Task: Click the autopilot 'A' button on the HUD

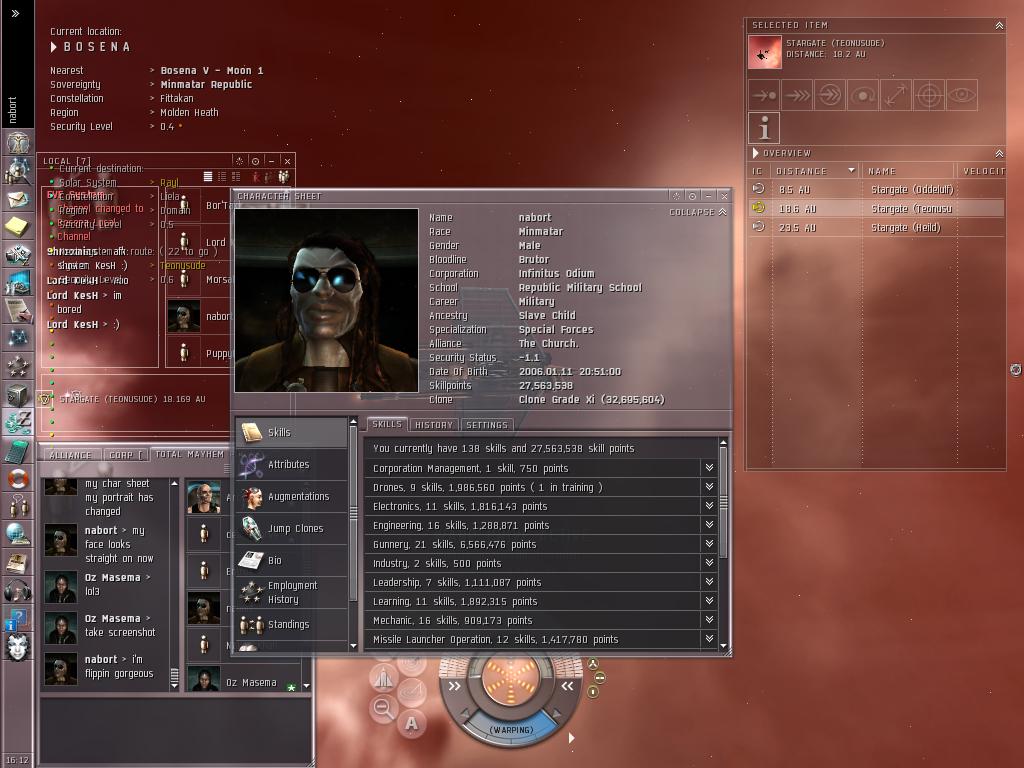Action: click(x=411, y=724)
